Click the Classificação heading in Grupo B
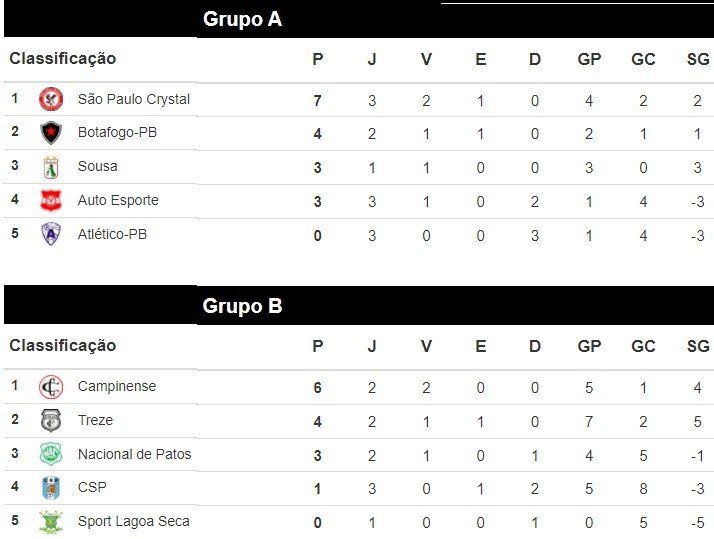The height and width of the screenshot is (539, 714). (x=63, y=346)
